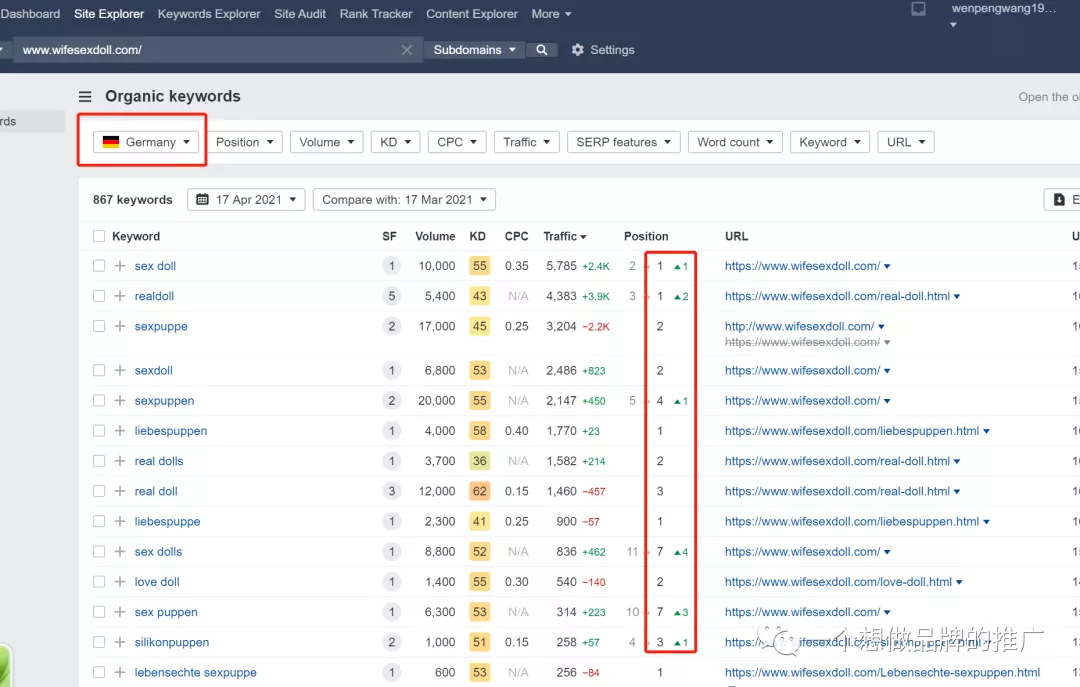
Task: Click the plus icon for real doll
Action: coord(120,492)
